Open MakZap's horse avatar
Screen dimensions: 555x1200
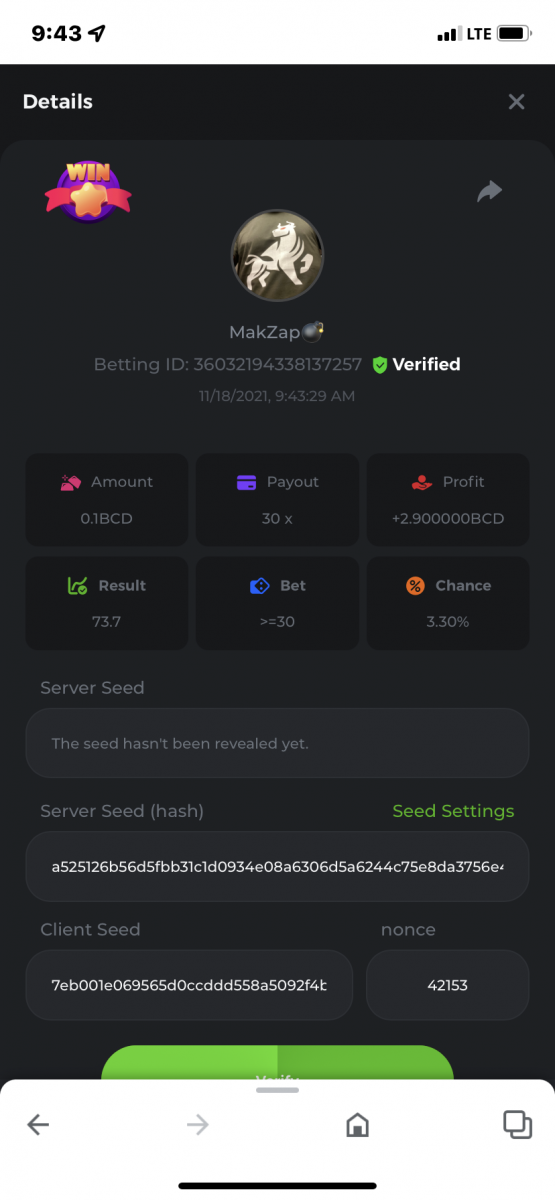277,256
